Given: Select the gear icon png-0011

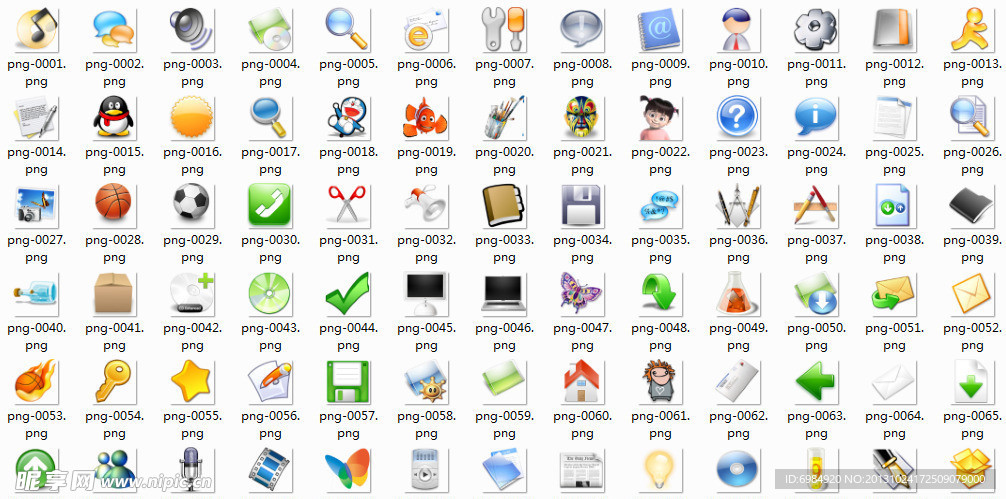Looking at the screenshot, I should 815,30.
